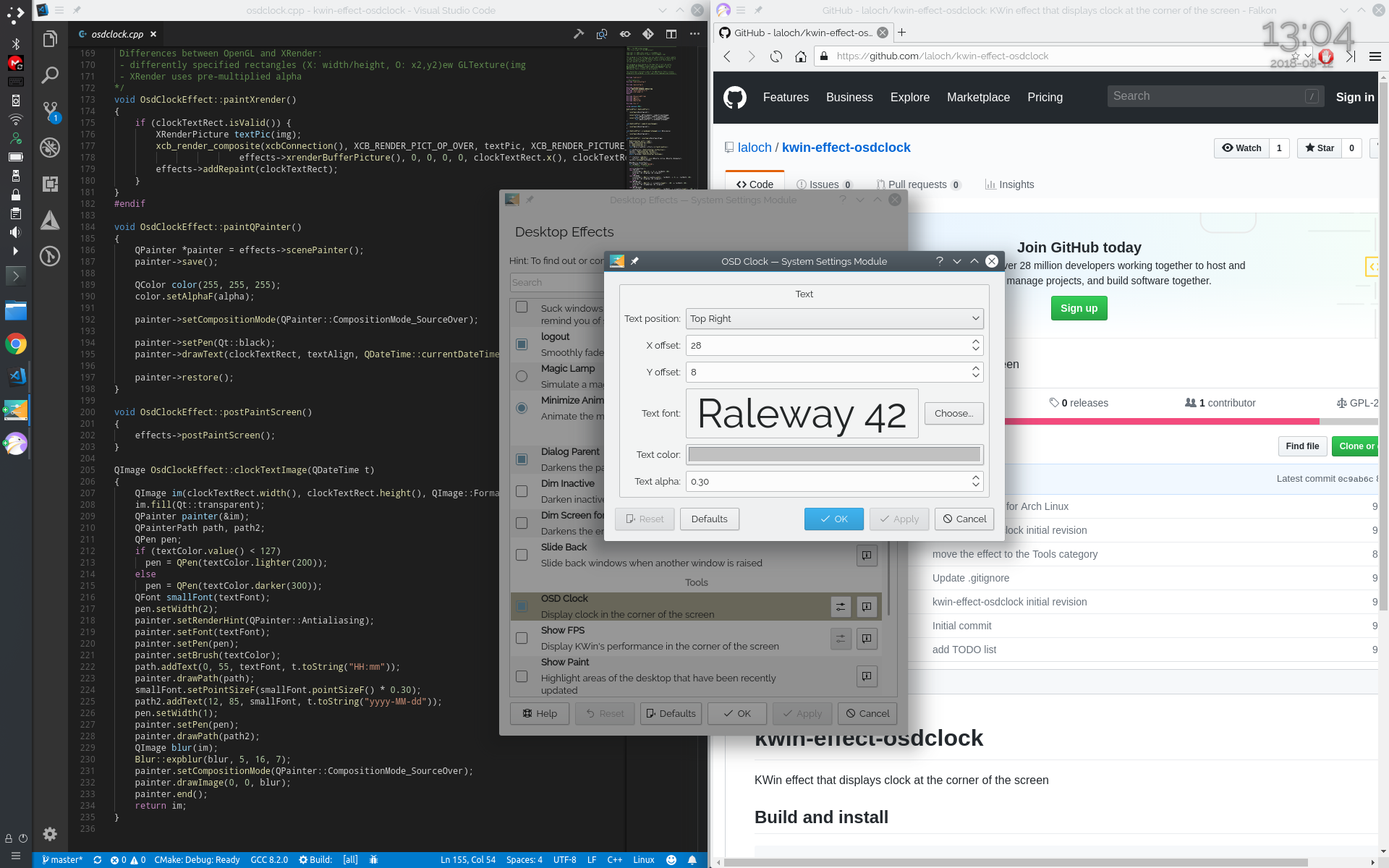
Task: Select the osdclock.cpp editor tab
Action: [117, 34]
